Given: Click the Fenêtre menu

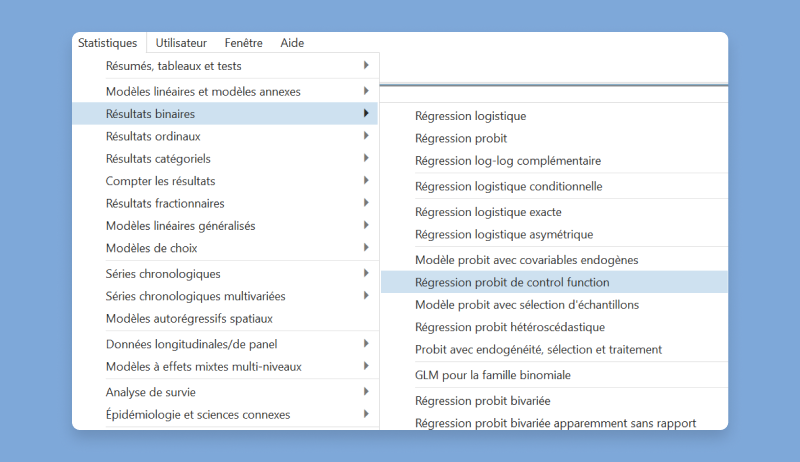Looking at the screenshot, I should pyautogui.click(x=243, y=43).
